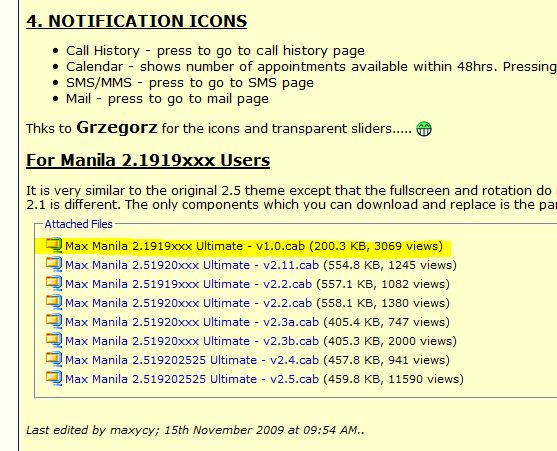Click the Grzegorz username text
Viewport: 557px width, 451px height.
click(117, 128)
